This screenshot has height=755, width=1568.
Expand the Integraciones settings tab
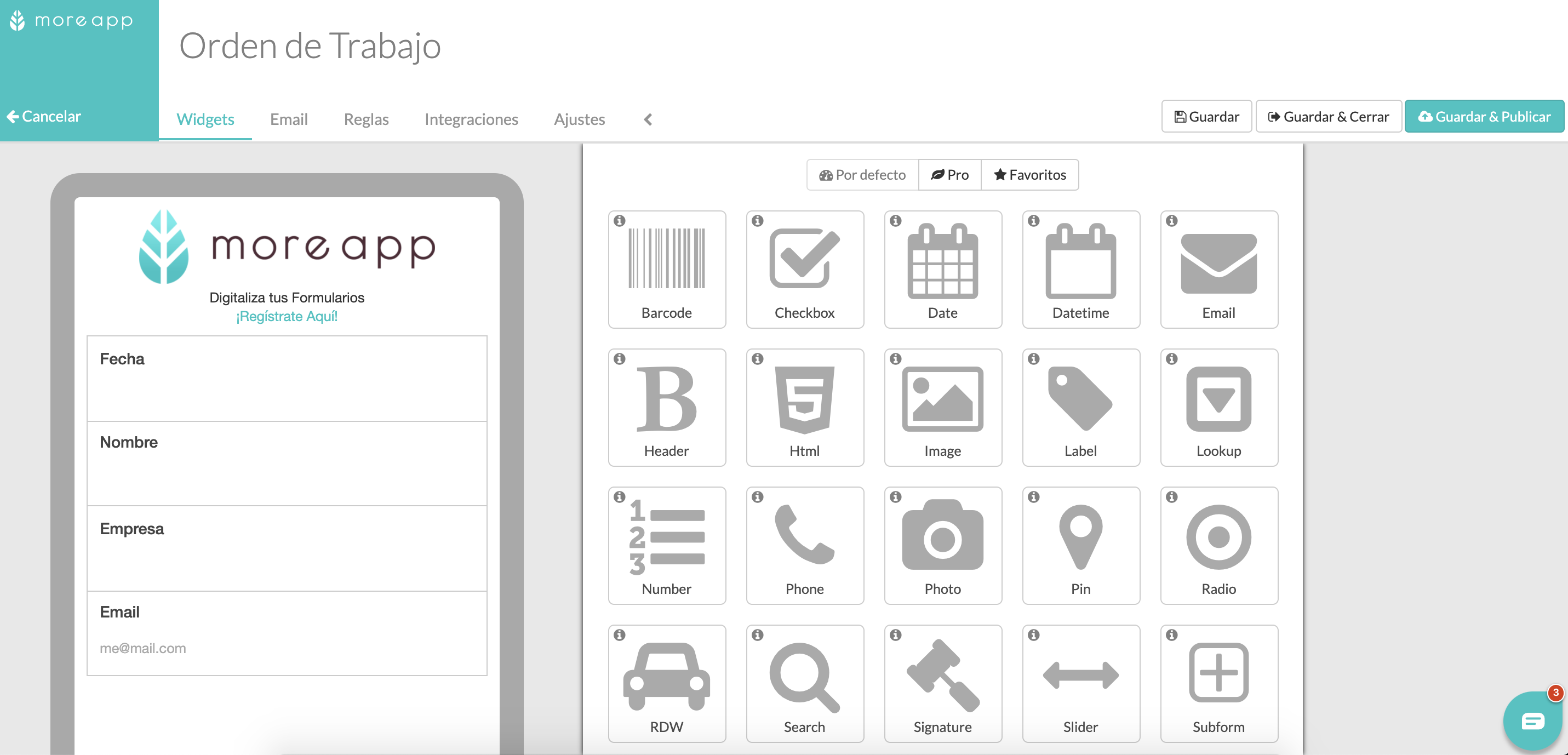pos(472,119)
